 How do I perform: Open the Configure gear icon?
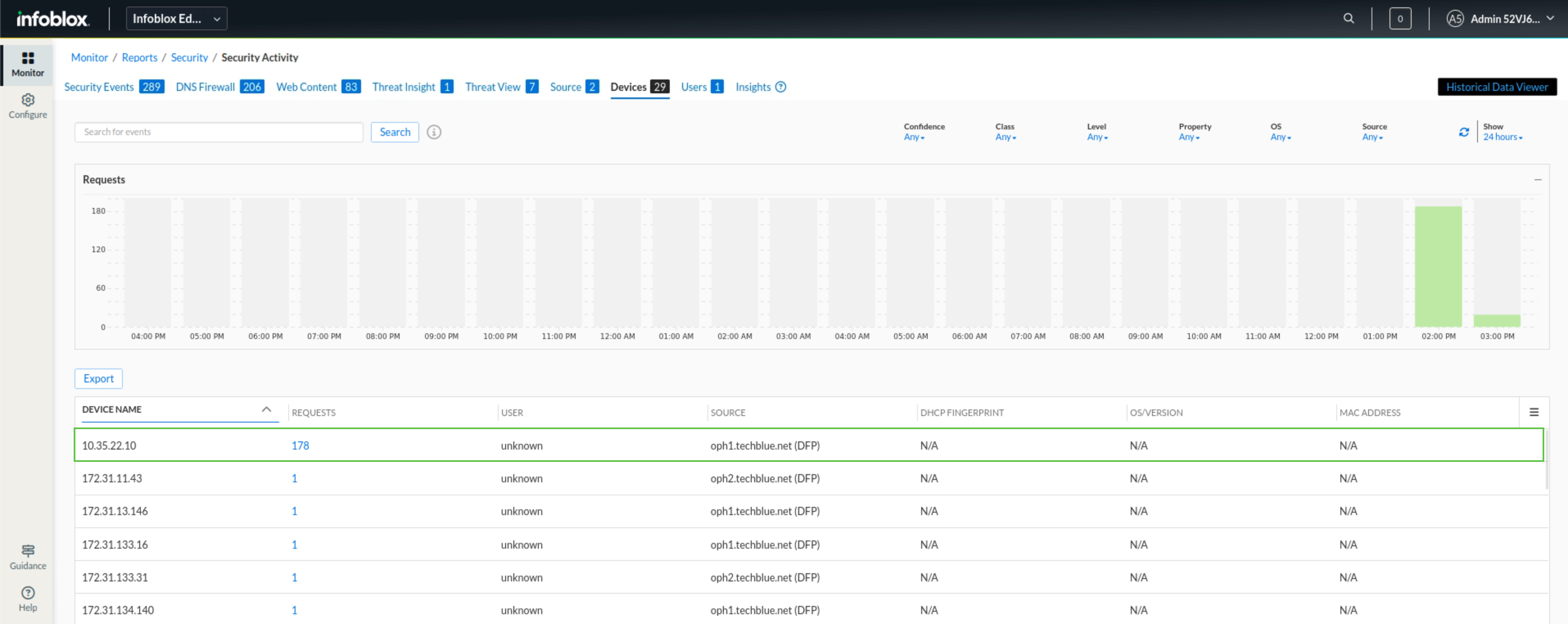click(27, 100)
